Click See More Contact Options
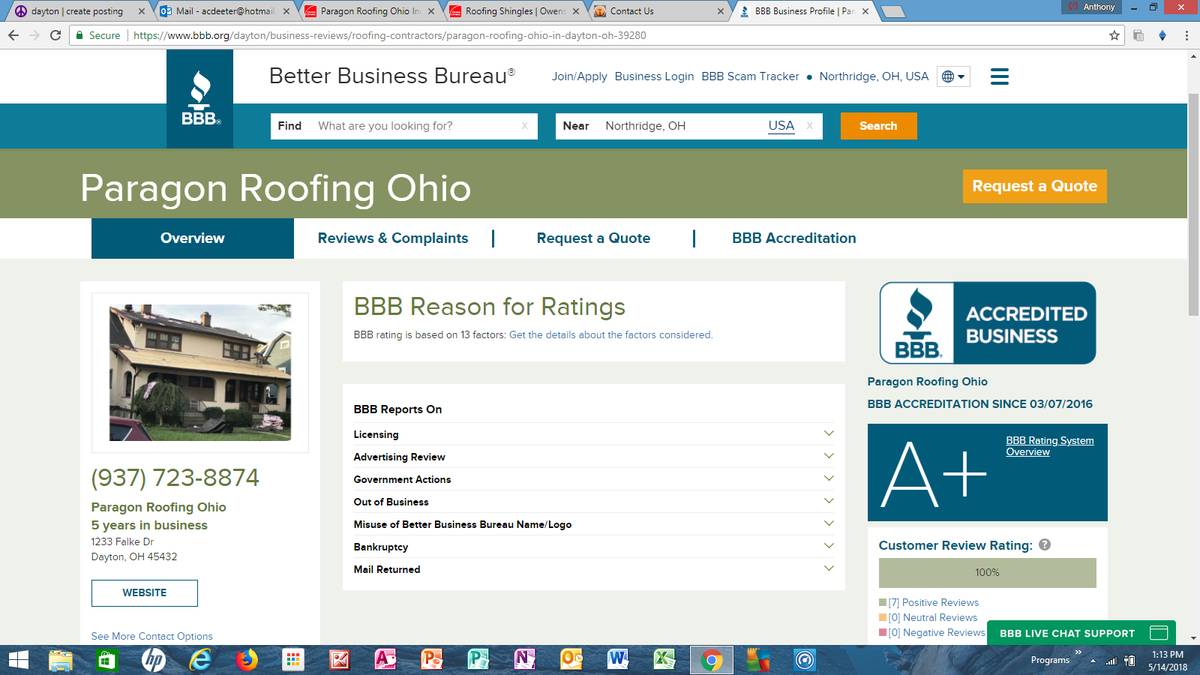 pos(152,636)
